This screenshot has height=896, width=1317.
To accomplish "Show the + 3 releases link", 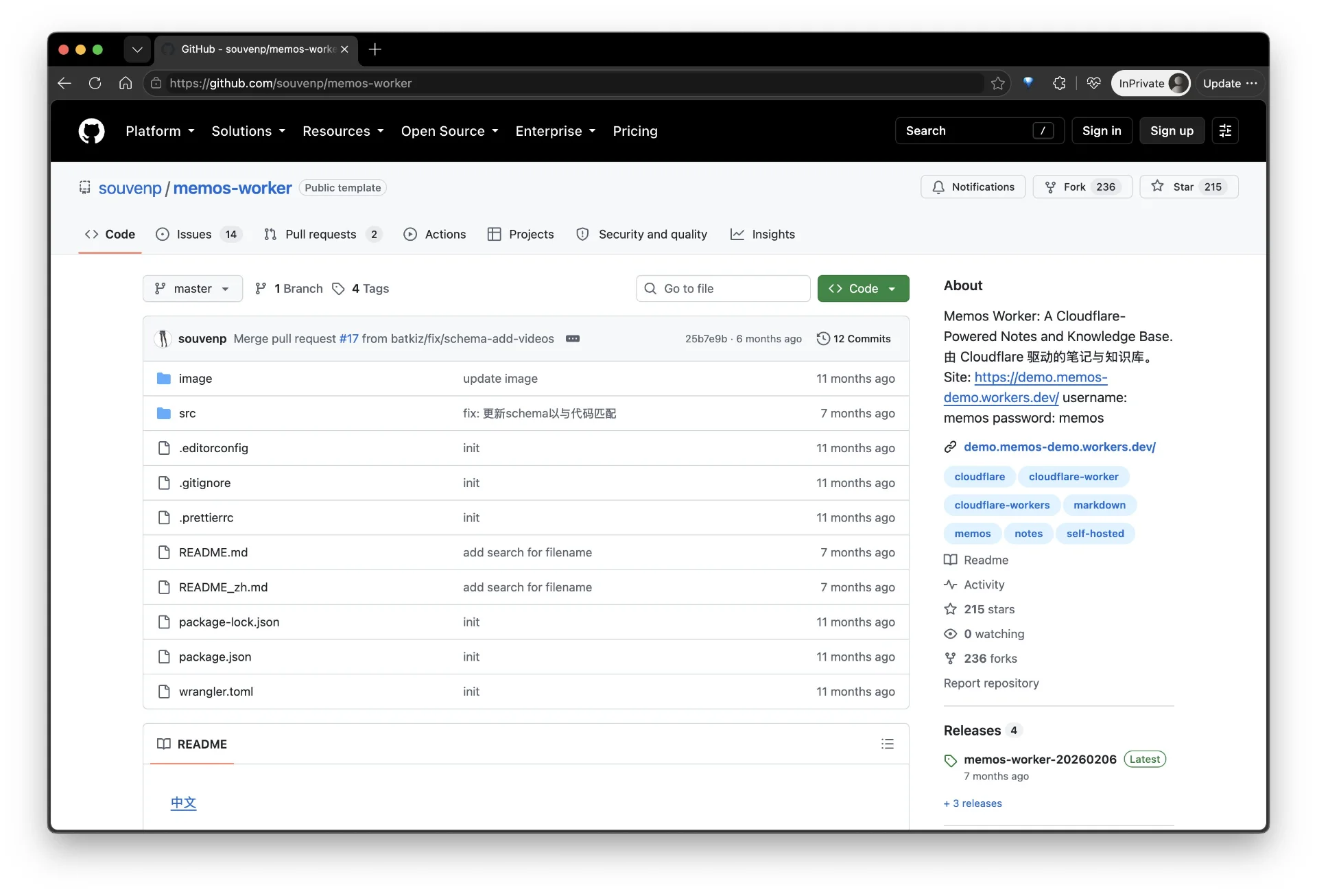I will click(x=973, y=803).
